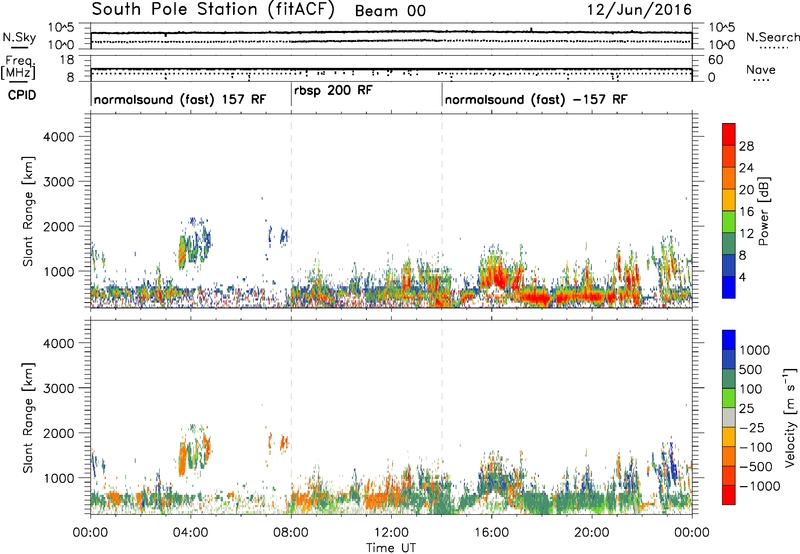
Task: Click the 'Time UT' axis title
Action: pyautogui.click(x=391, y=548)
